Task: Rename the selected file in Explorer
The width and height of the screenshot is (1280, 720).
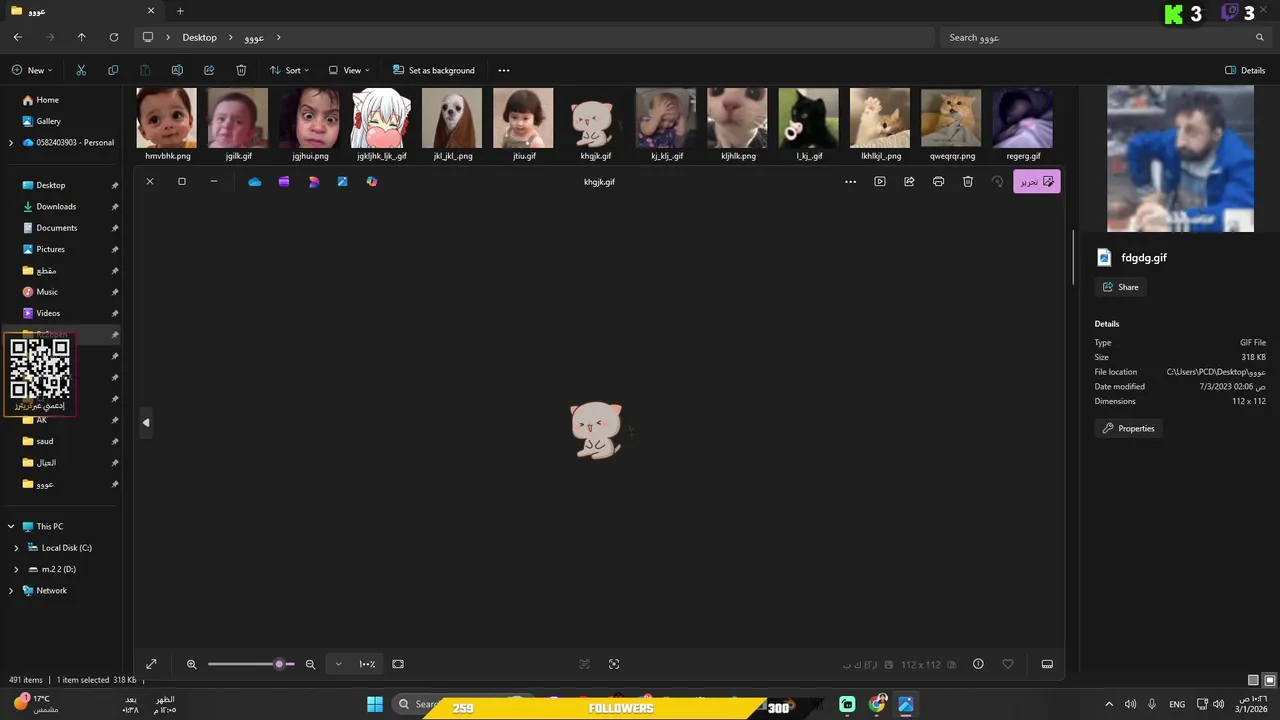Action: coord(177,70)
